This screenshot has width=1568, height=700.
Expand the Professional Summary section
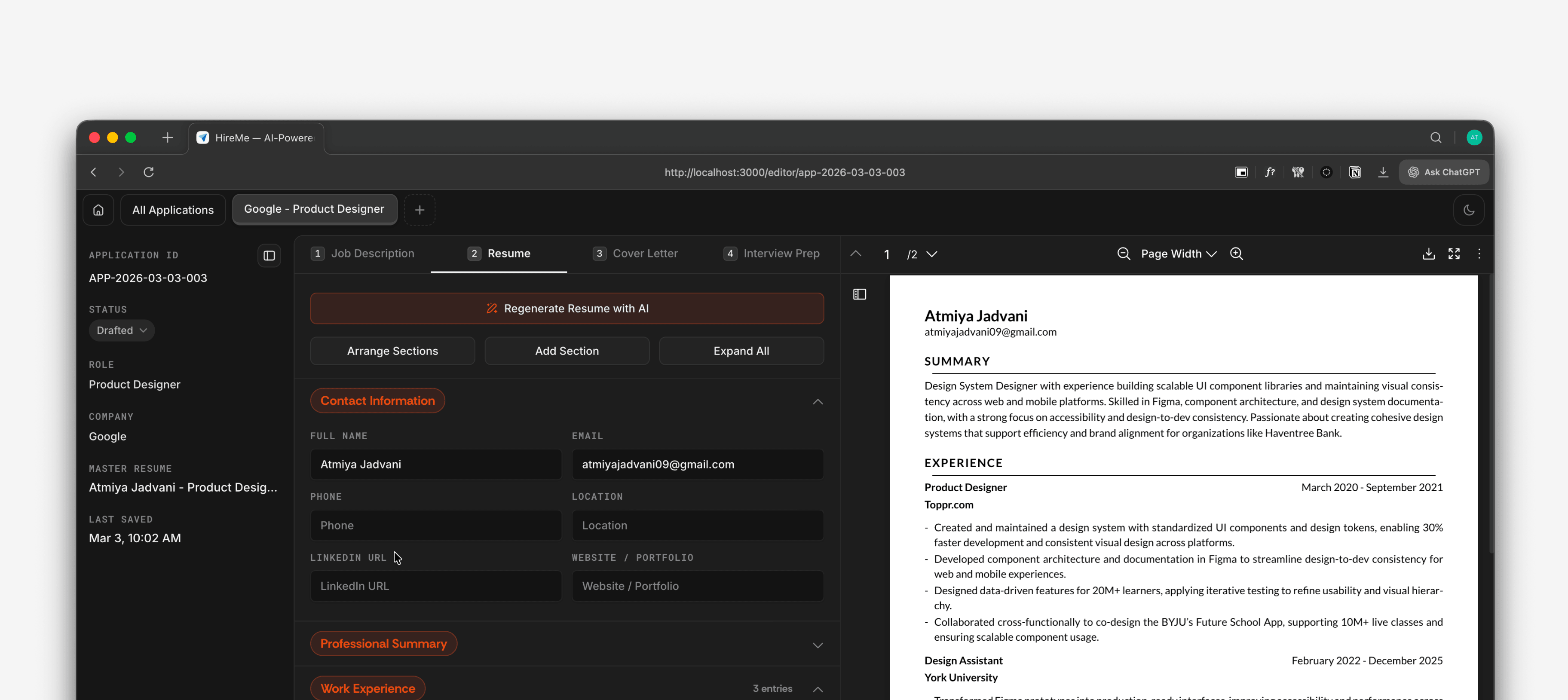(x=818, y=645)
